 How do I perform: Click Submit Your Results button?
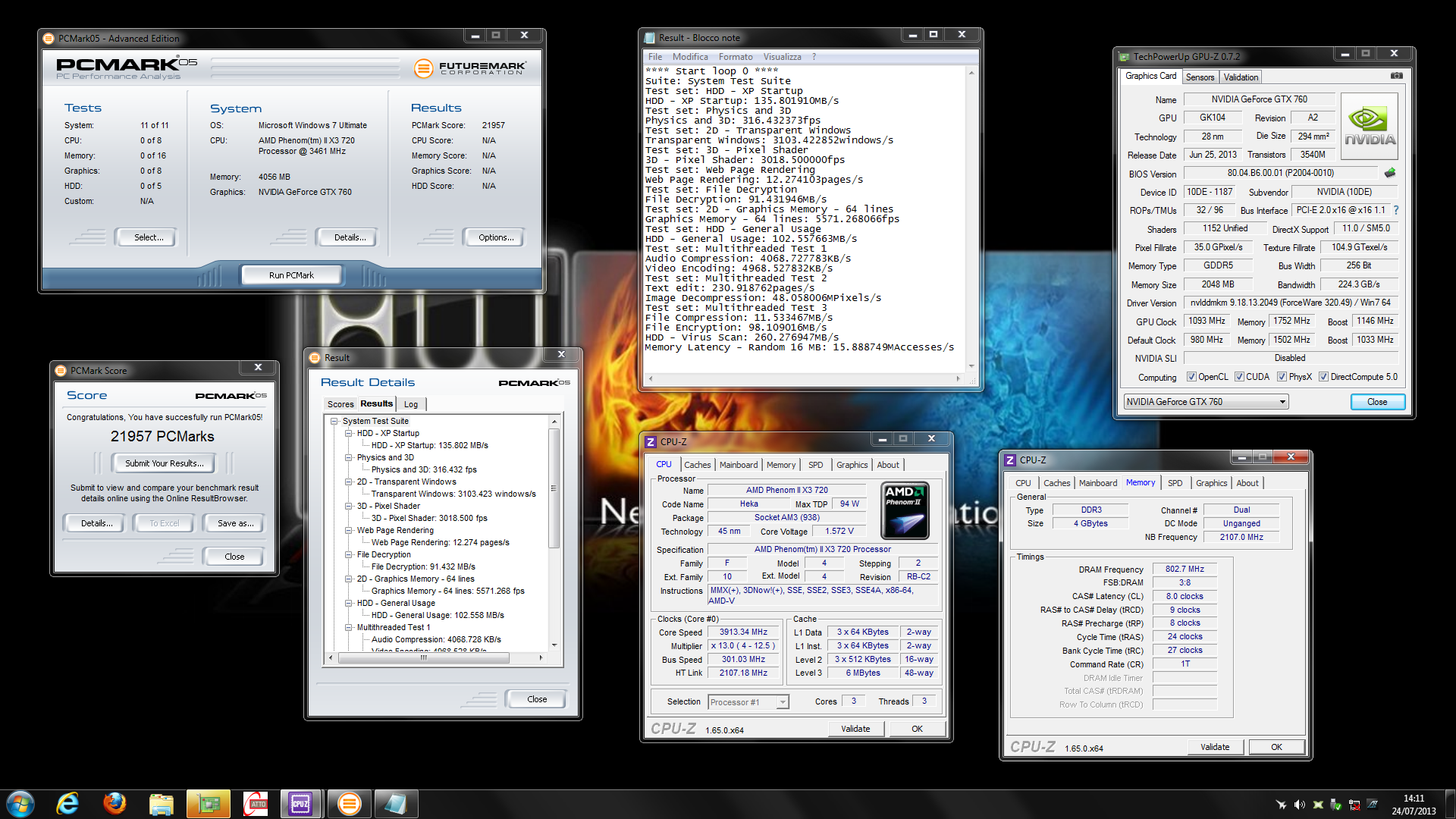[x=164, y=463]
